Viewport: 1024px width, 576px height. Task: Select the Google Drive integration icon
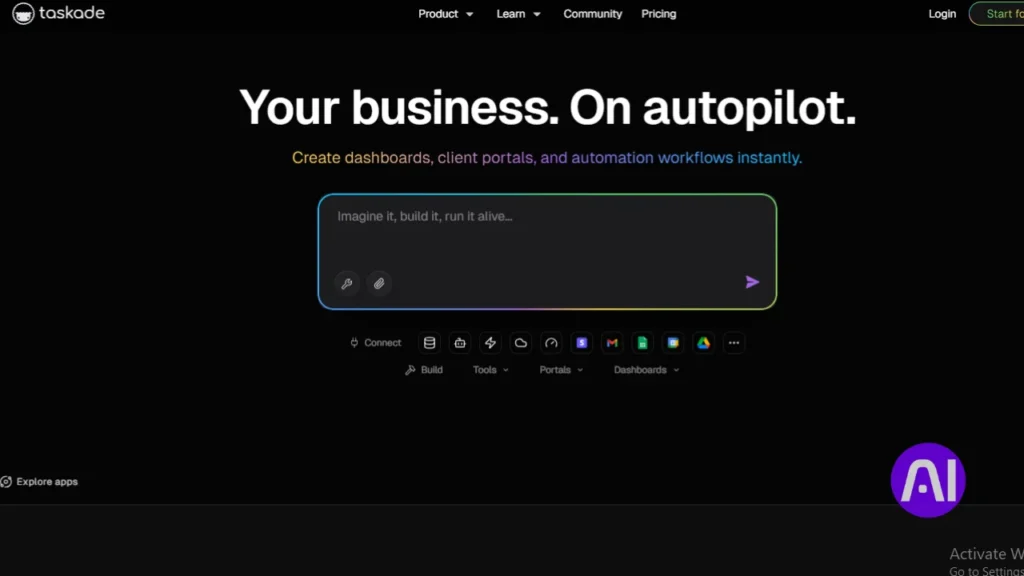[x=704, y=343]
